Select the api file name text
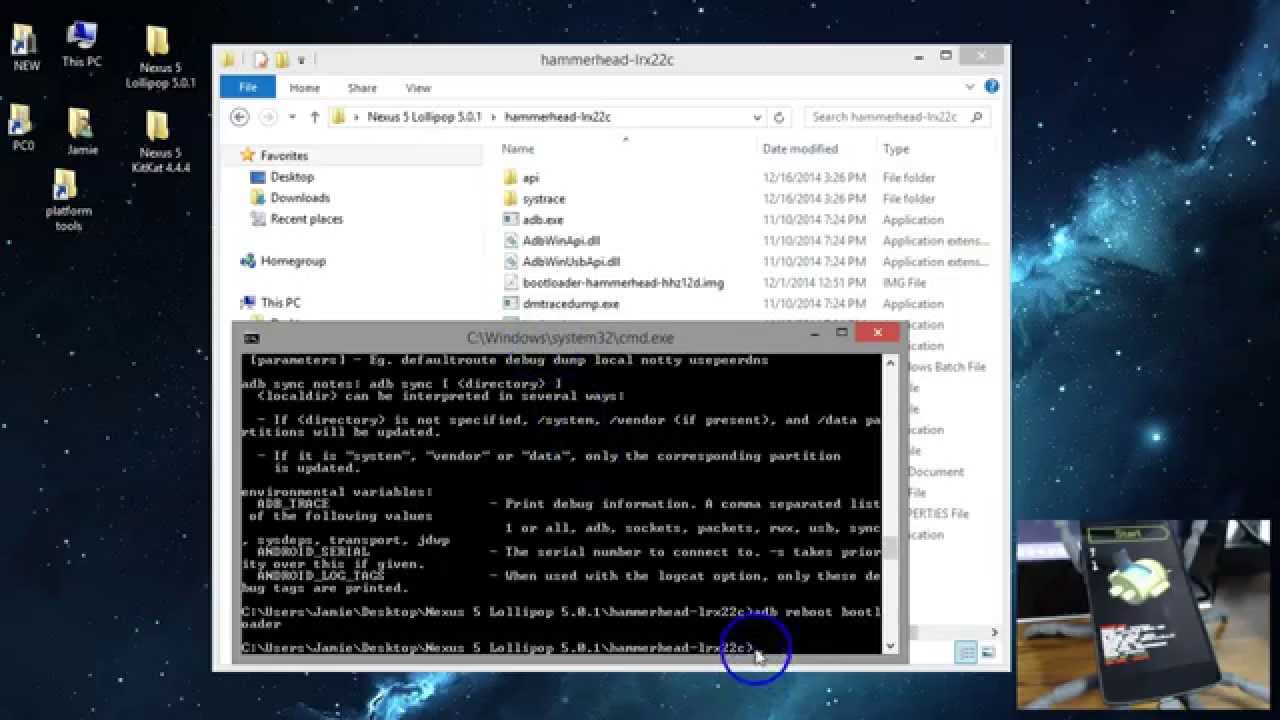Viewport: 1280px width, 720px height. (x=531, y=178)
